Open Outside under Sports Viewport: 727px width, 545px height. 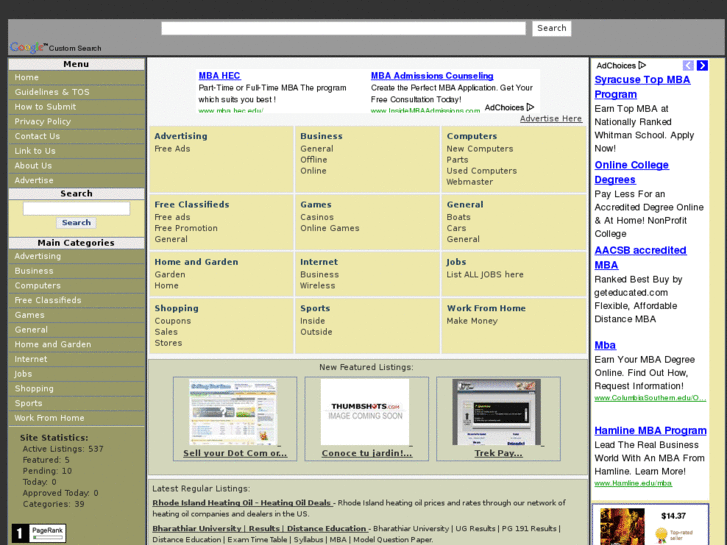316,332
